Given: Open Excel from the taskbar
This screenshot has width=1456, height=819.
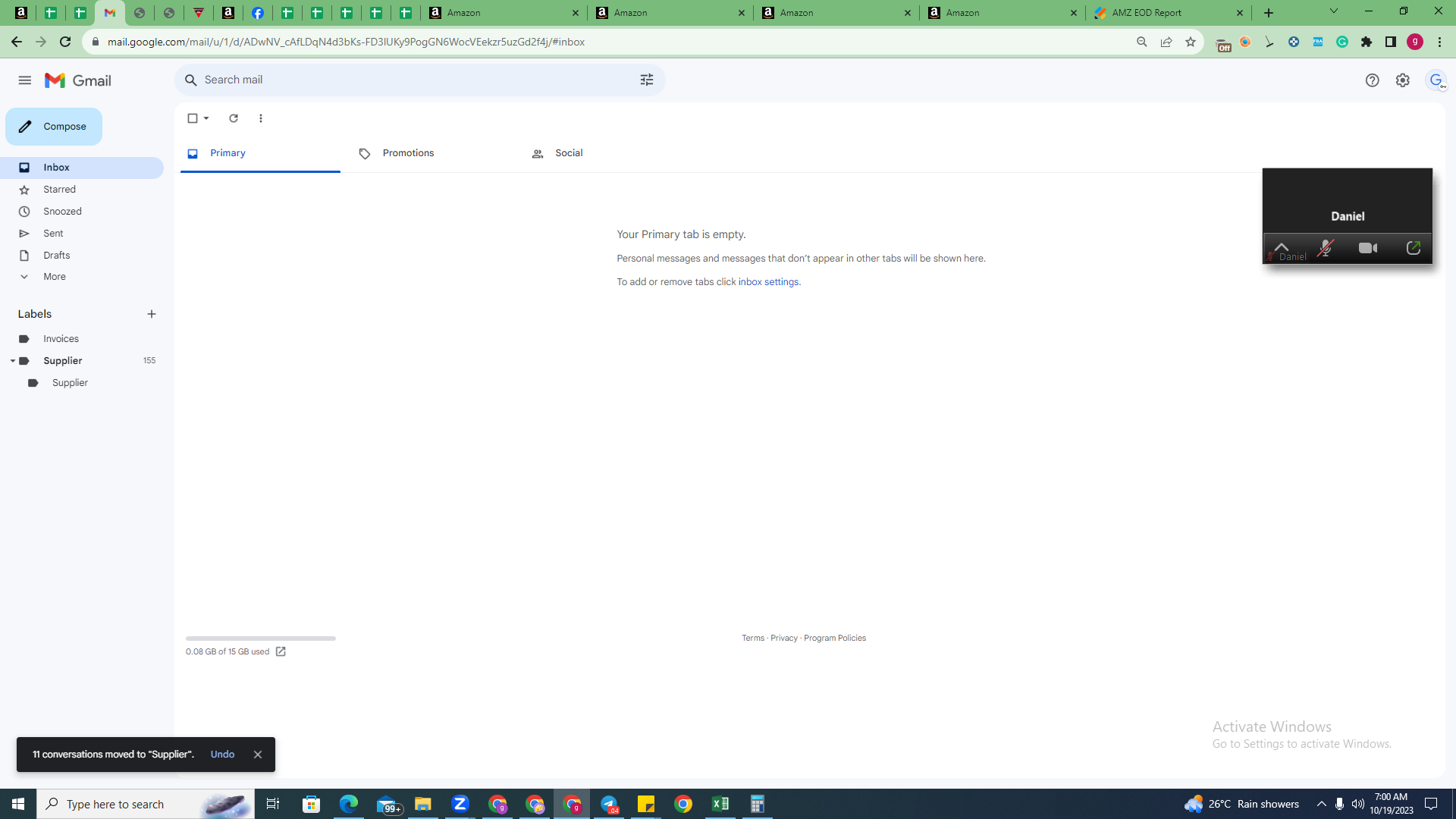Looking at the screenshot, I should 720,804.
